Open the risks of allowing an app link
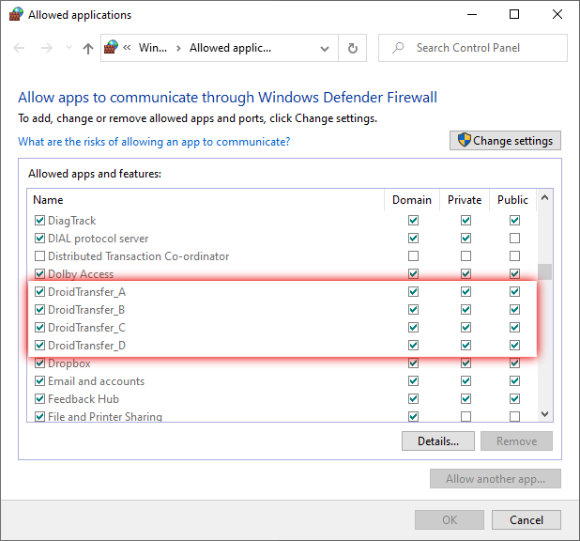The width and height of the screenshot is (580, 541). pyautogui.click(x=154, y=142)
